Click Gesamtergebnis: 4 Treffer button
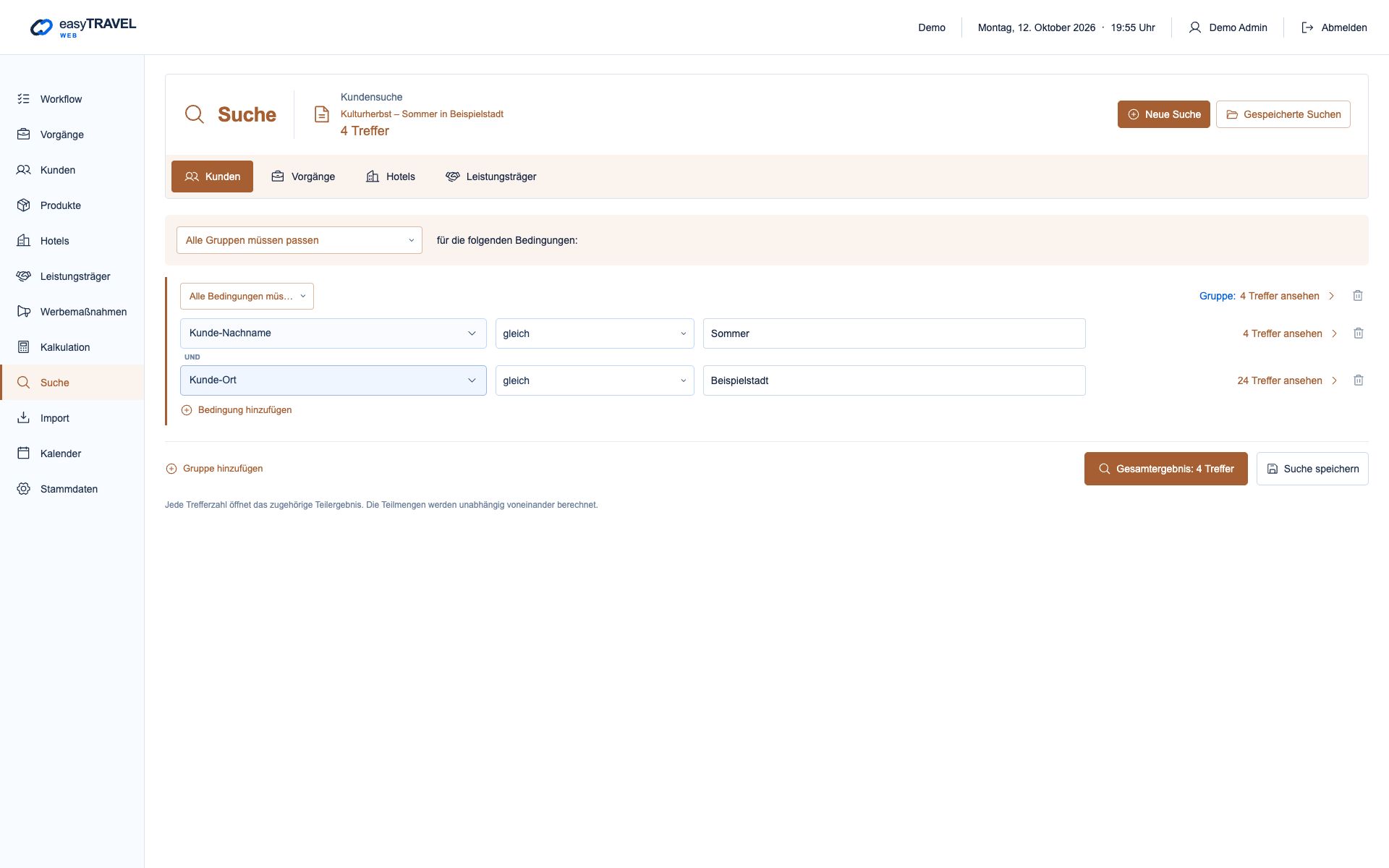1389x868 pixels. click(1166, 469)
